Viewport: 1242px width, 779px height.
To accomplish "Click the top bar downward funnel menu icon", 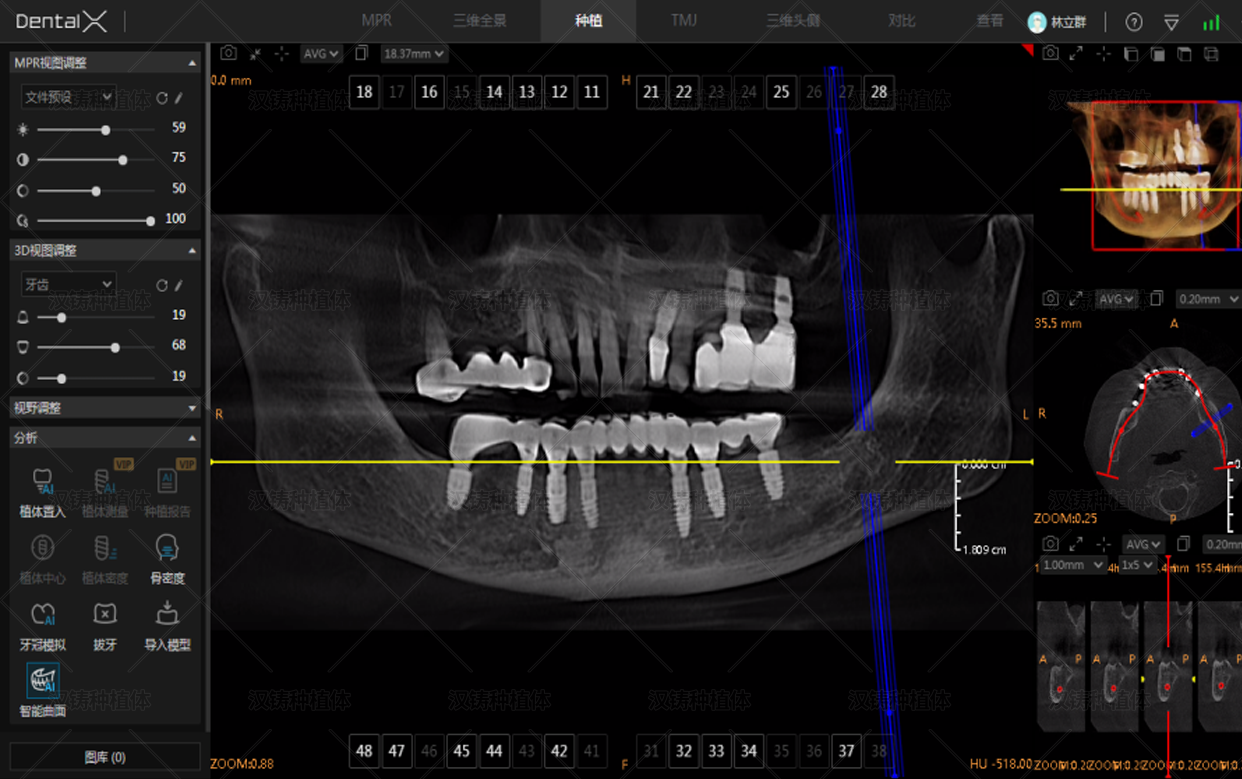I will tap(1172, 22).
